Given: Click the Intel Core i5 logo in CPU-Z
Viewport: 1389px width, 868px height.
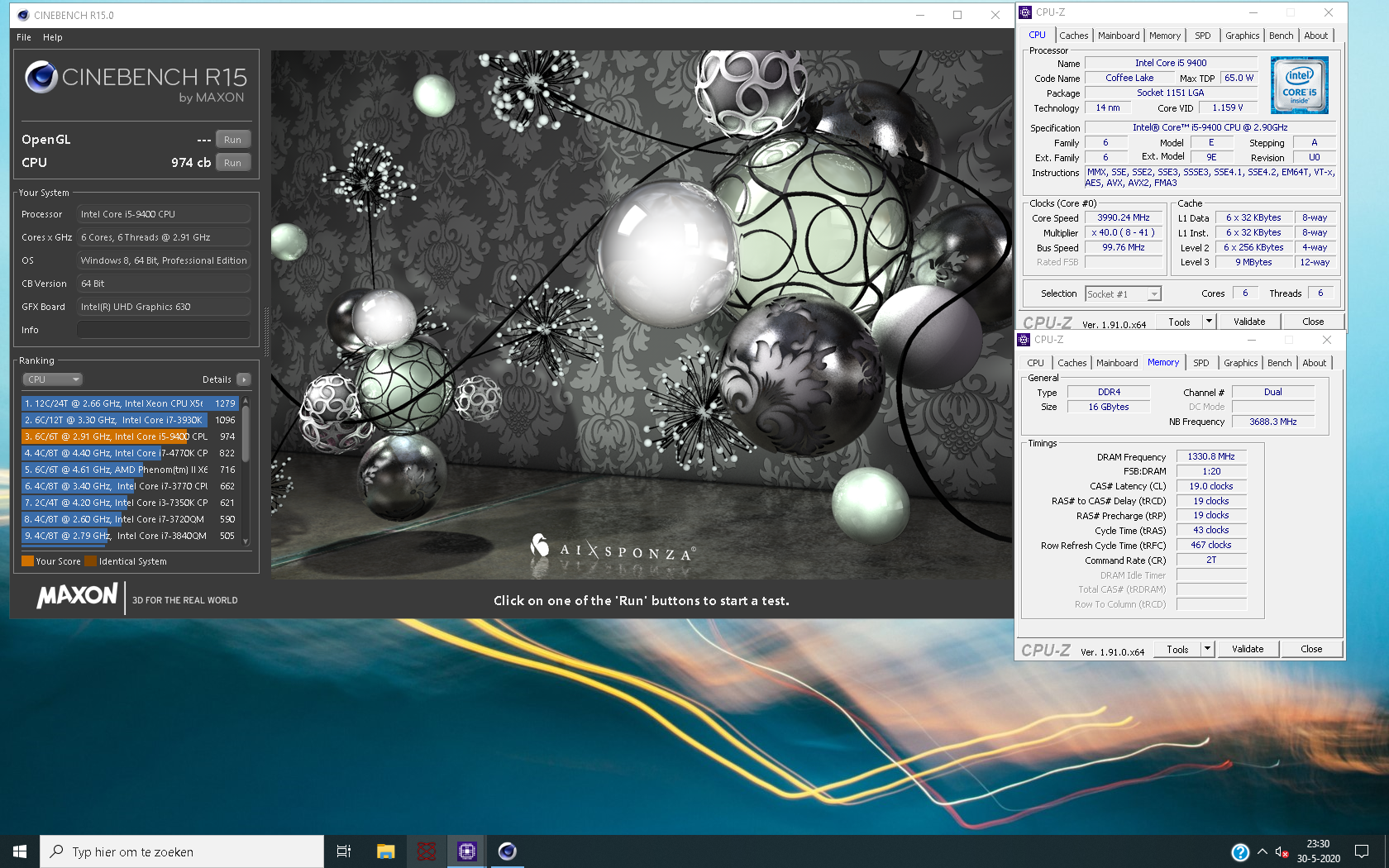Looking at the screenshot, I should pos(1299,85).
